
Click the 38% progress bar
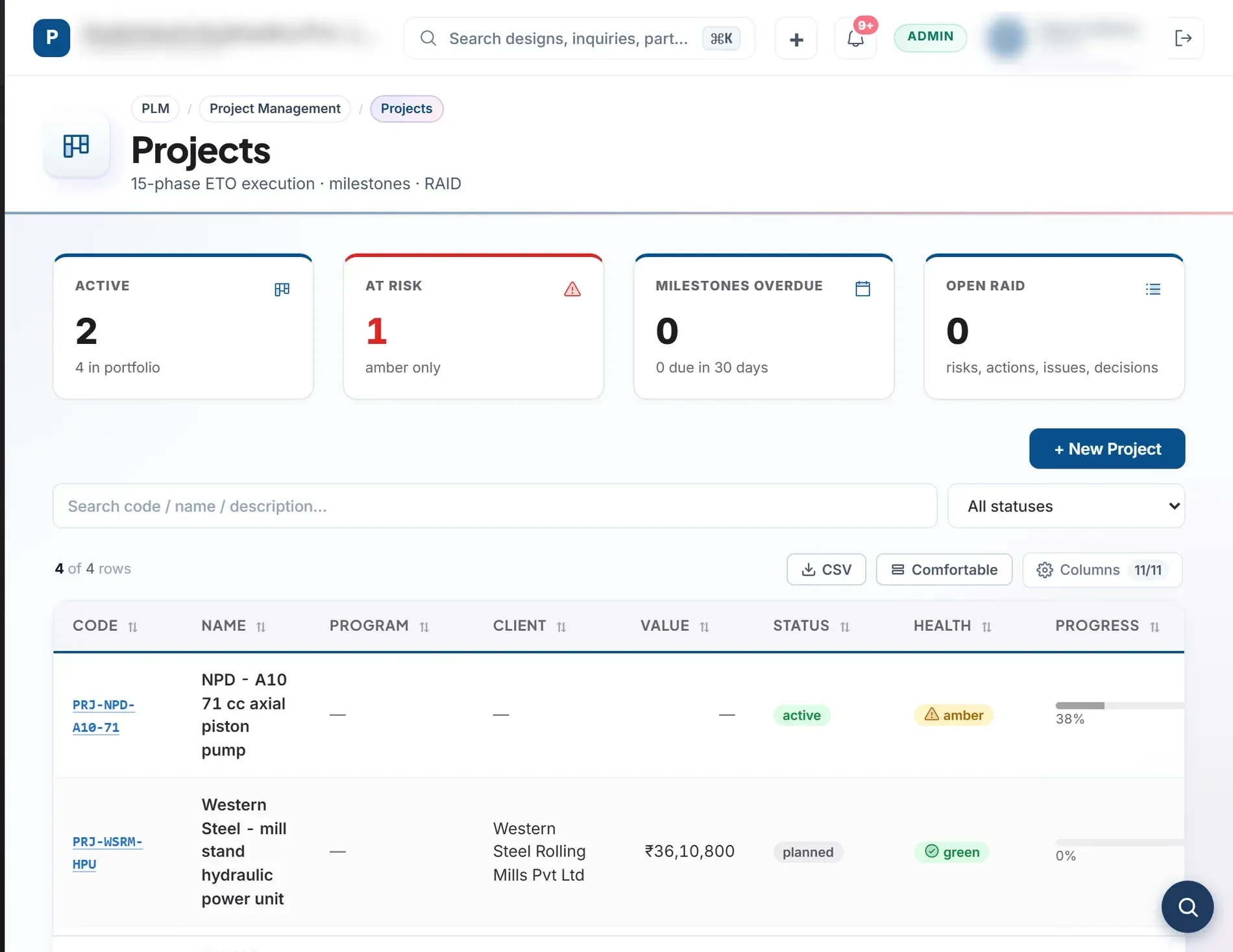1119,705
